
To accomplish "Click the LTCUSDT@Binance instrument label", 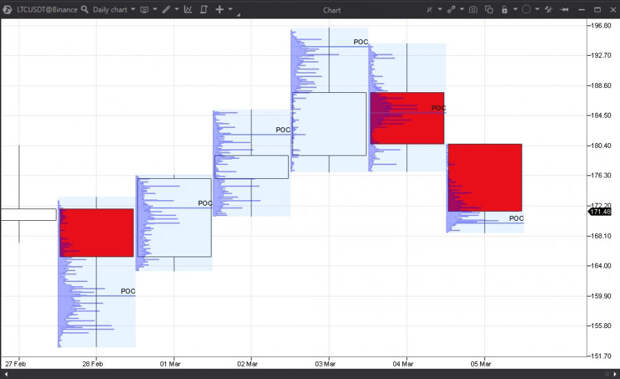I will click(x=47, y=10).
